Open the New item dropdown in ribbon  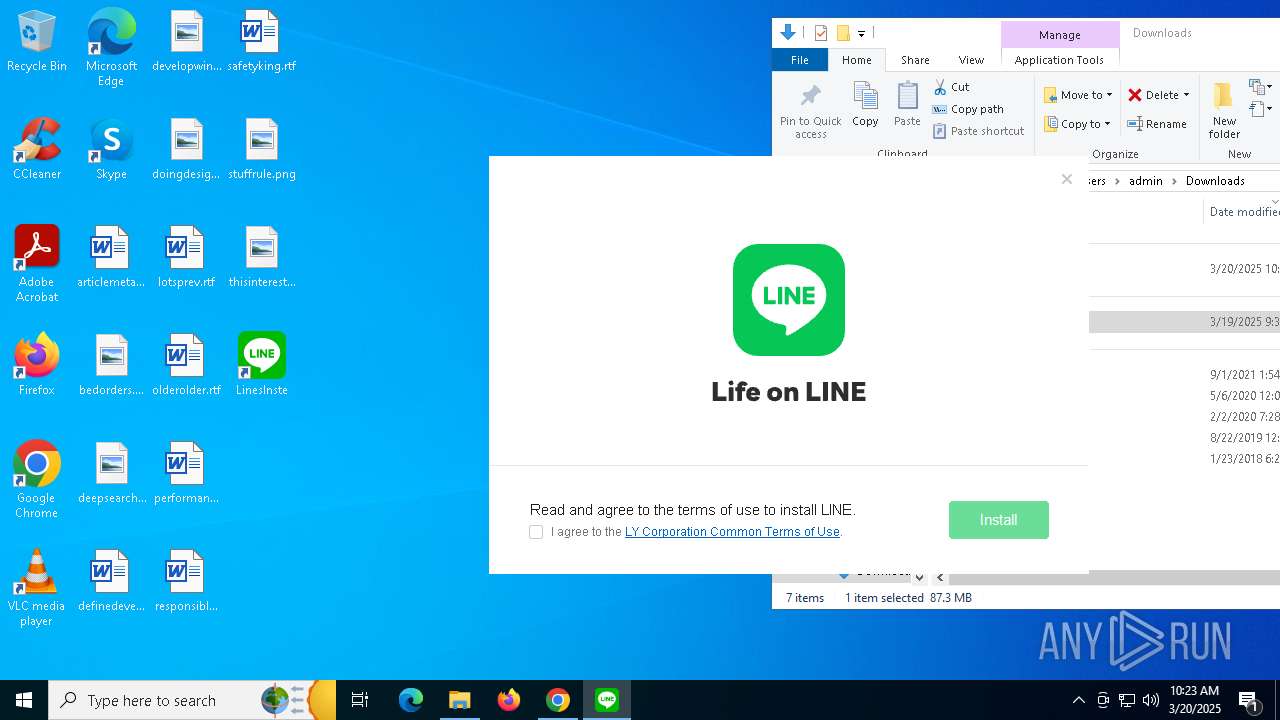[1260, 87]
